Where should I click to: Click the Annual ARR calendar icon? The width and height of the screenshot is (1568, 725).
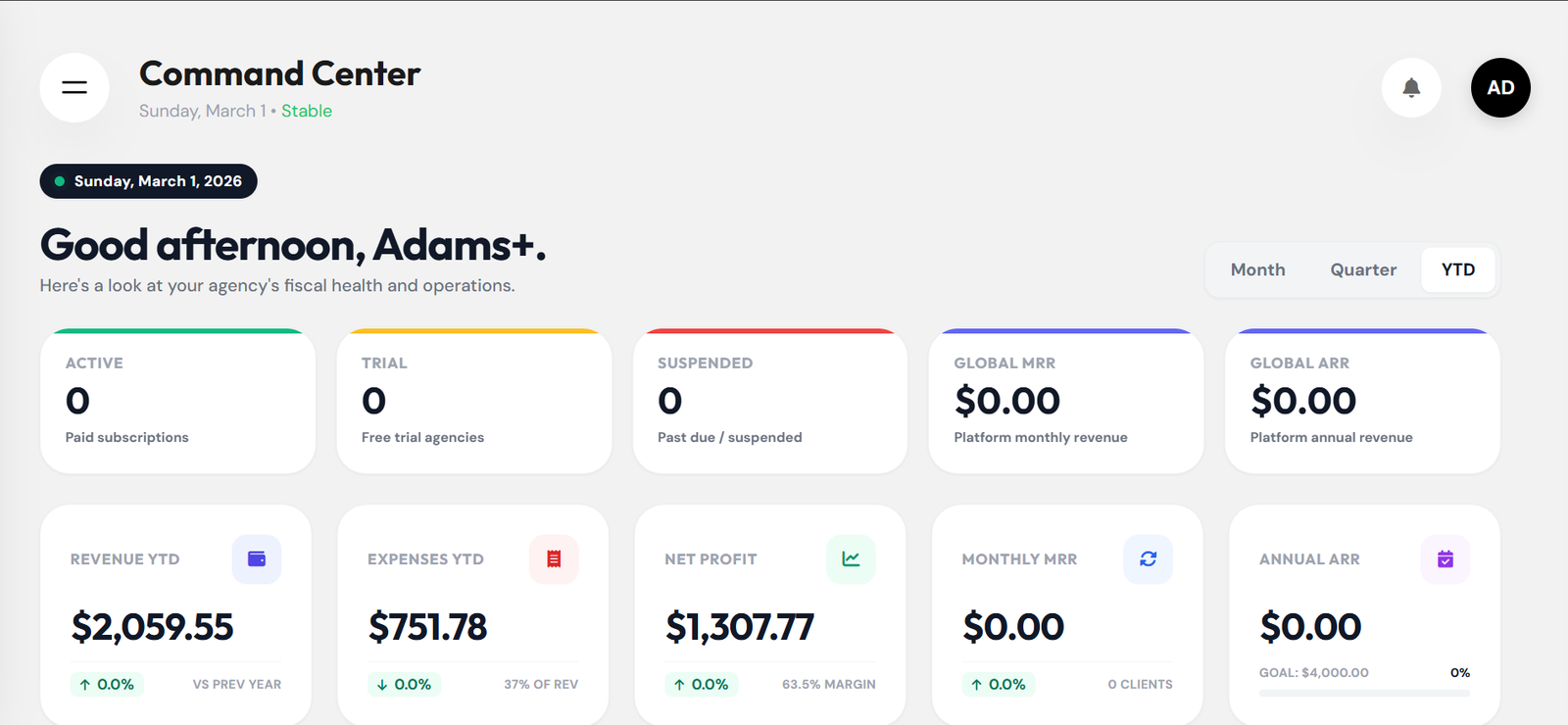tap(1445, 559)
